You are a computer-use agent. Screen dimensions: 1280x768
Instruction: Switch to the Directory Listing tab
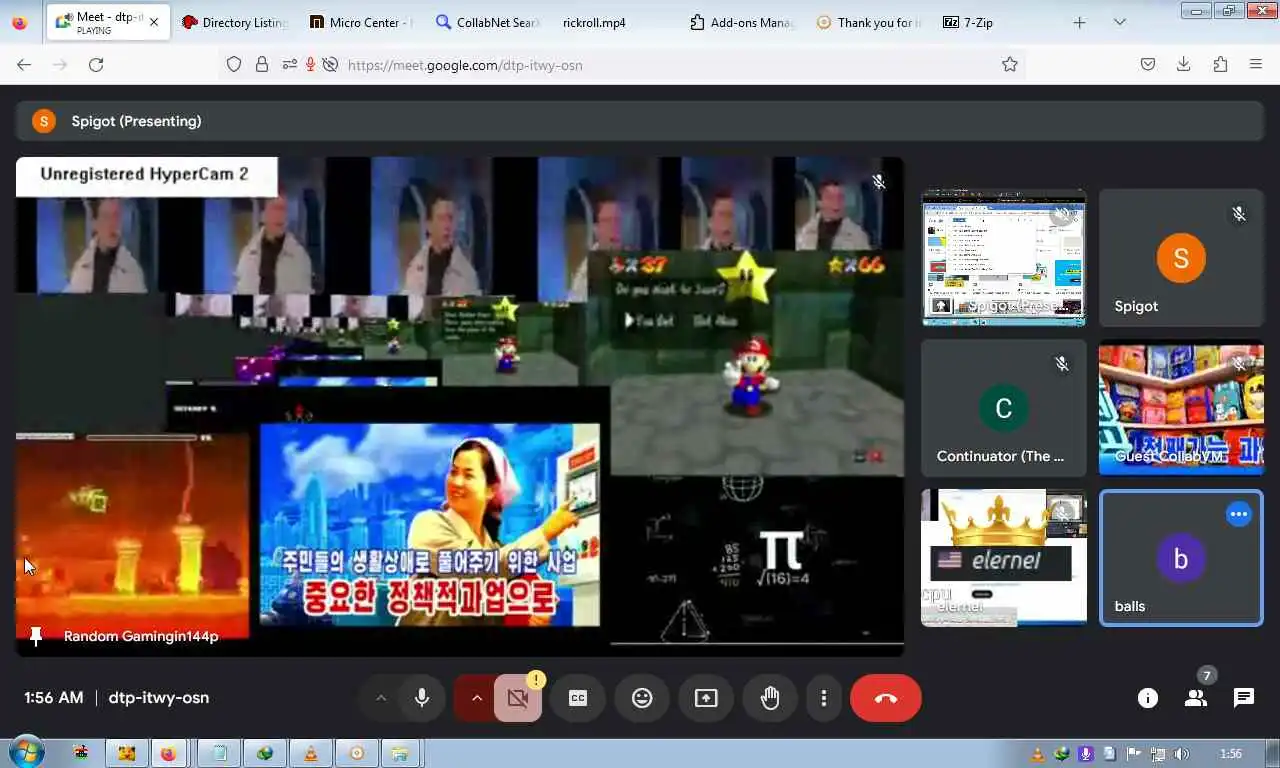(235, 22)
